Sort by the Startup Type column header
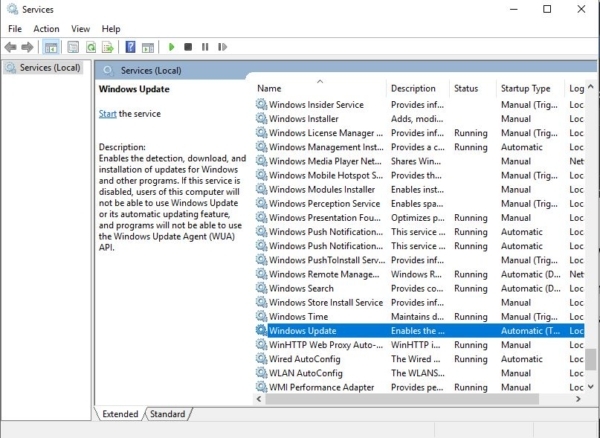 pyautogui.click(x=530, y=88)
